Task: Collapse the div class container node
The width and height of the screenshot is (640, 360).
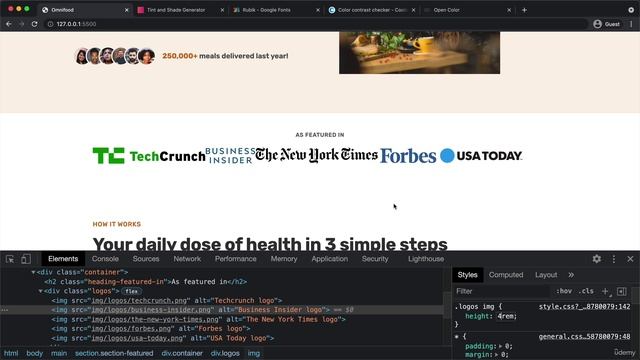Action: click(x=33, y=272)
